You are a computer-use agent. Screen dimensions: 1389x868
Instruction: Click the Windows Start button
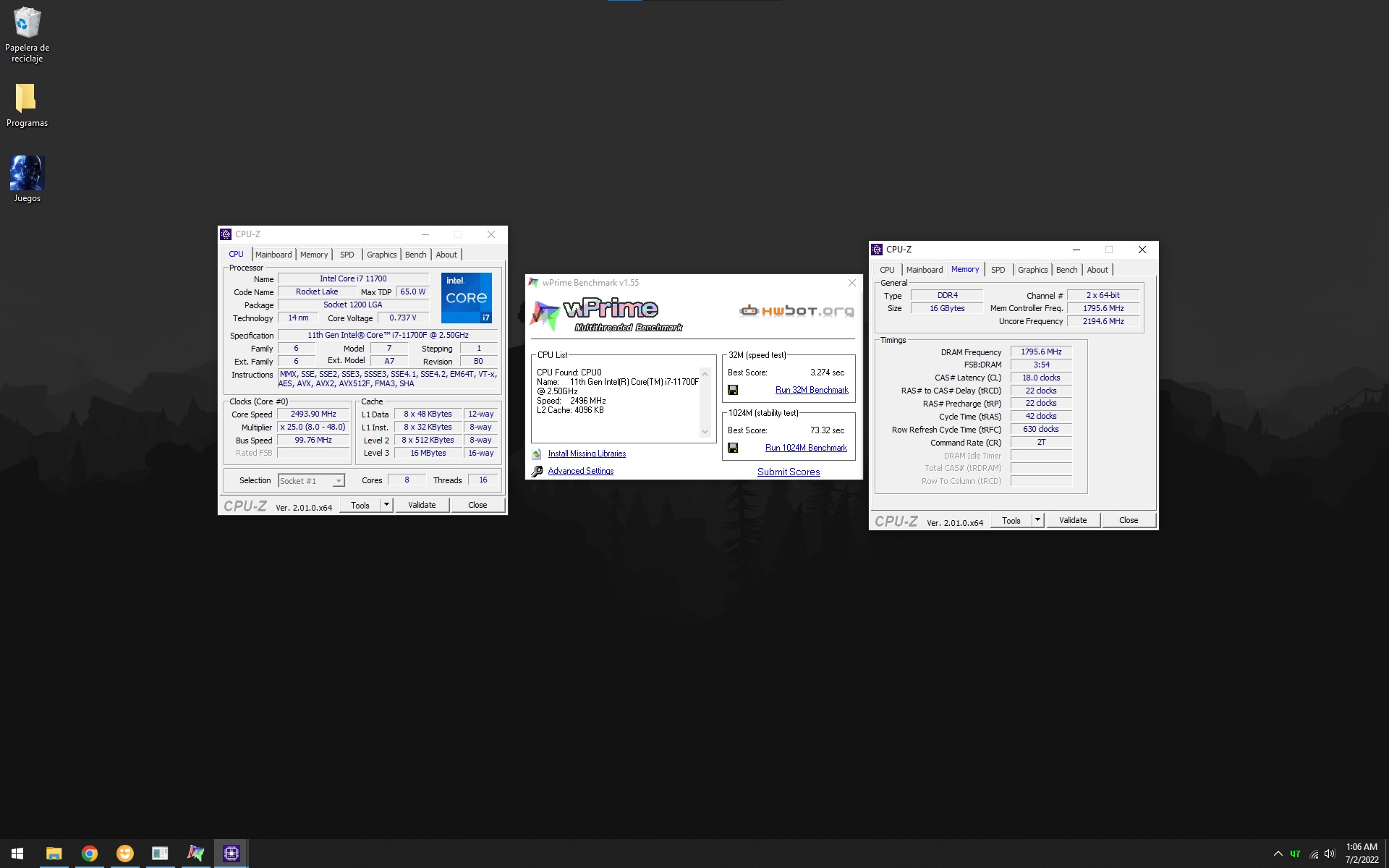point(17,854)
